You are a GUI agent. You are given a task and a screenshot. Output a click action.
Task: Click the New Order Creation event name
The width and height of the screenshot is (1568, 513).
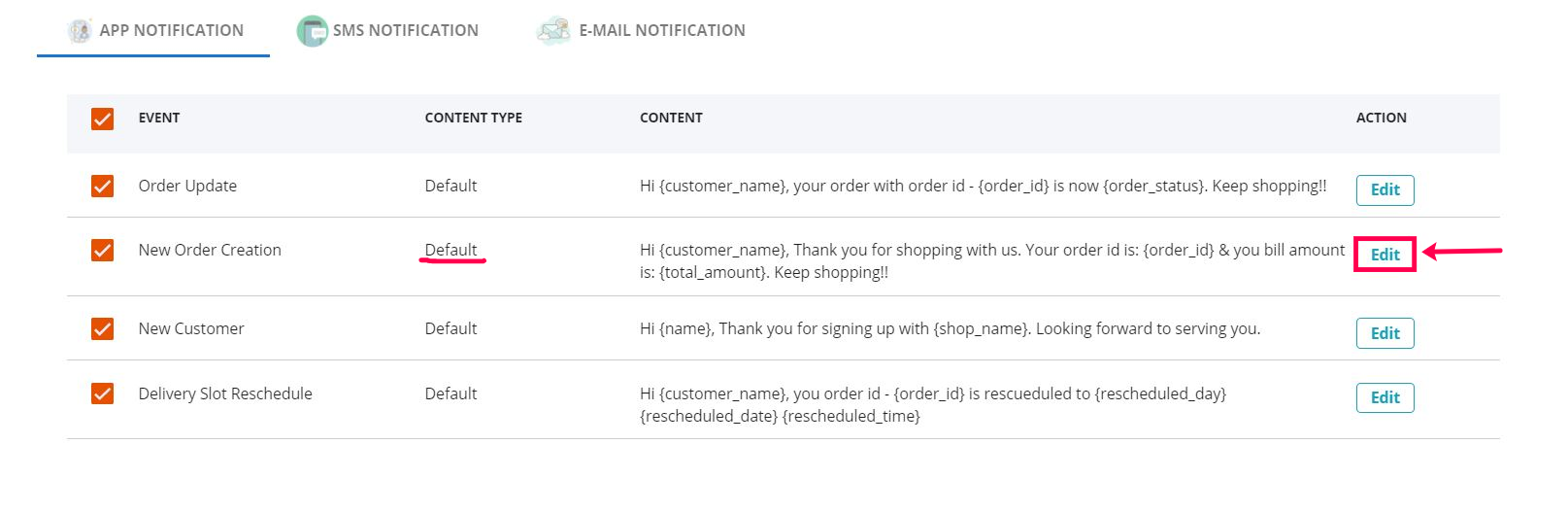[210, 250]
